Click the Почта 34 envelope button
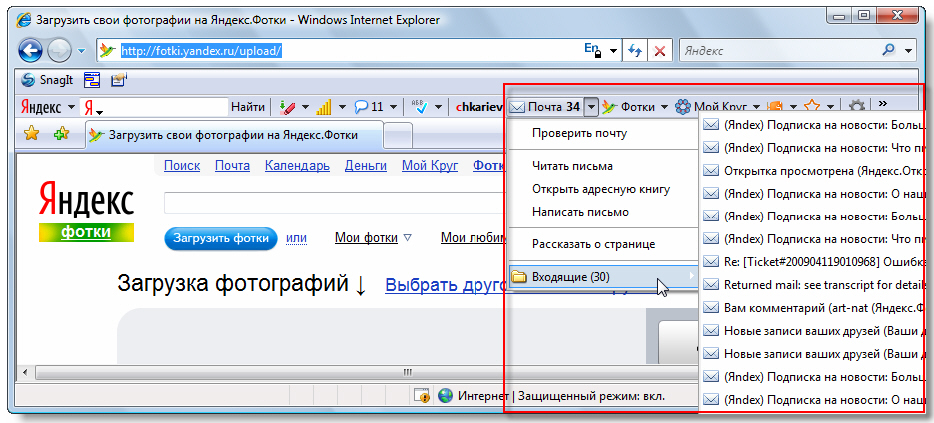This screenshot has width=934, height=423. (x=546, y=107)
